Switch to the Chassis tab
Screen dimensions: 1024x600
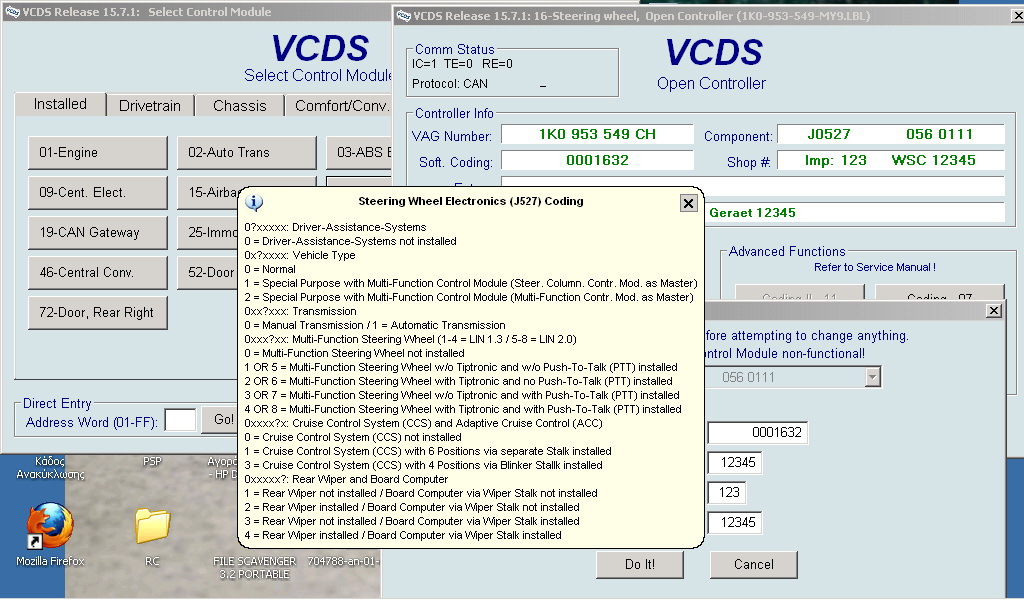pos(240,106)
